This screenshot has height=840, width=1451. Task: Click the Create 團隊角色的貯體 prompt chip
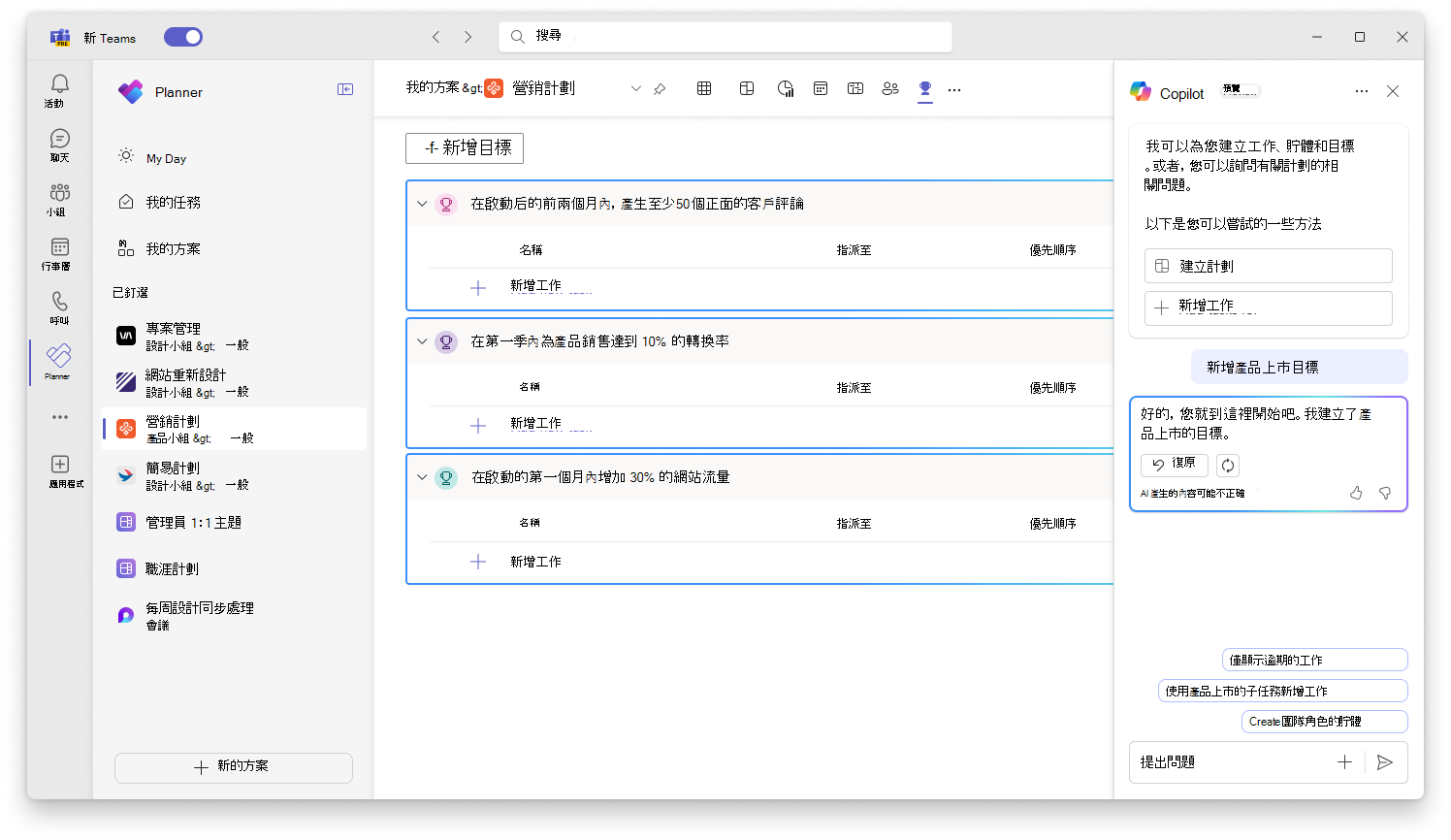coord(1325,722)
